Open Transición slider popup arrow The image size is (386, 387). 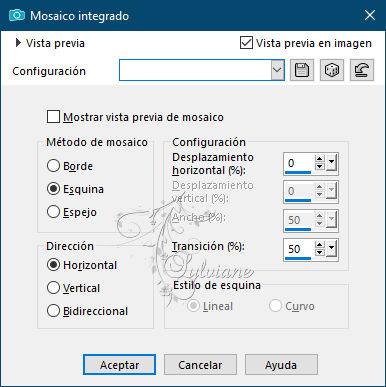coord(331,248)
